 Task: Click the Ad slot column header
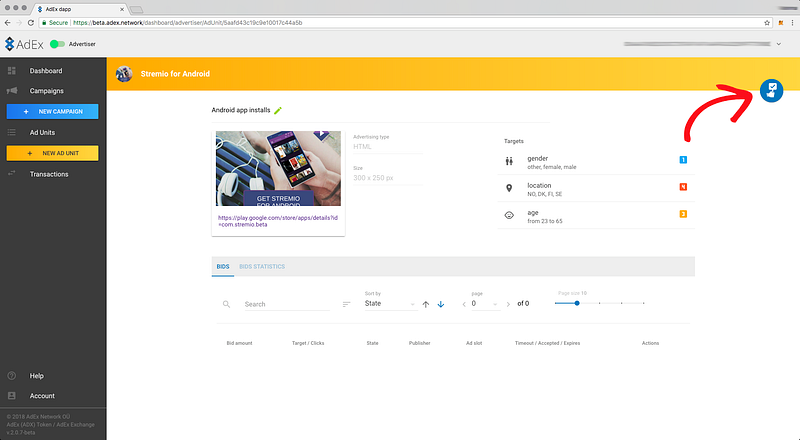pyautogui.click(x=474, y=343)
